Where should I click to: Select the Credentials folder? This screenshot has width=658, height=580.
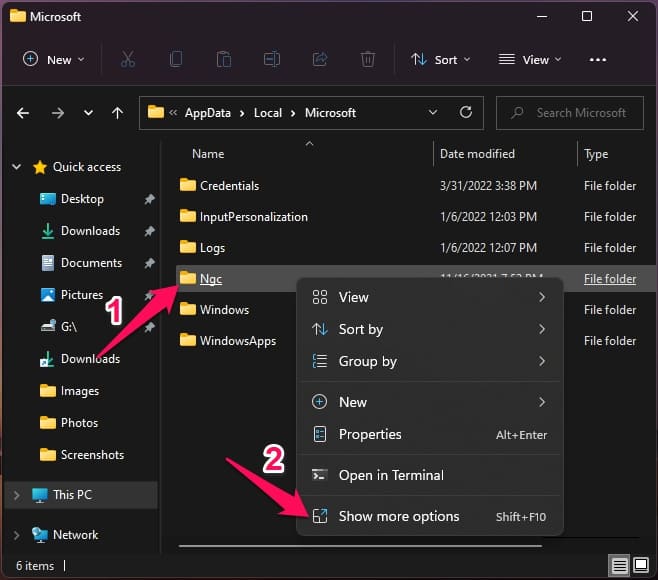229,185
